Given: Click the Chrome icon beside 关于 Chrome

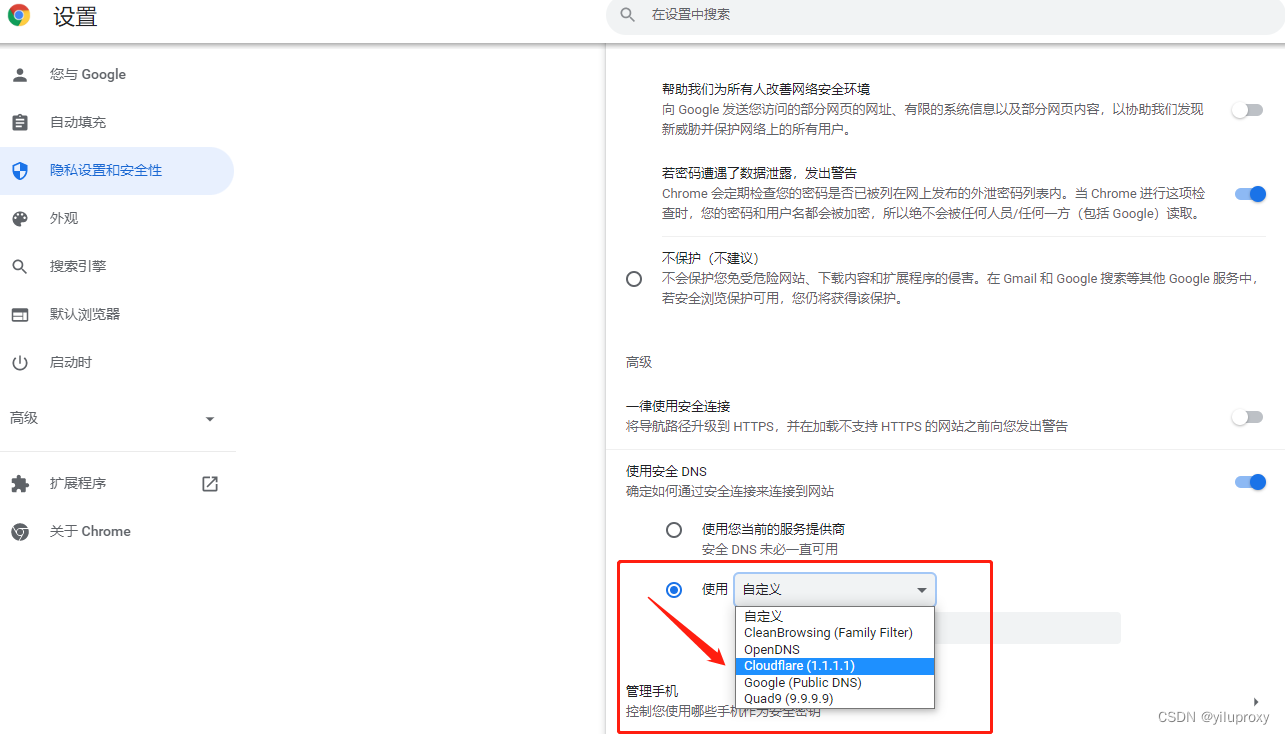Looking at the screenshot, I should point(20,531).
